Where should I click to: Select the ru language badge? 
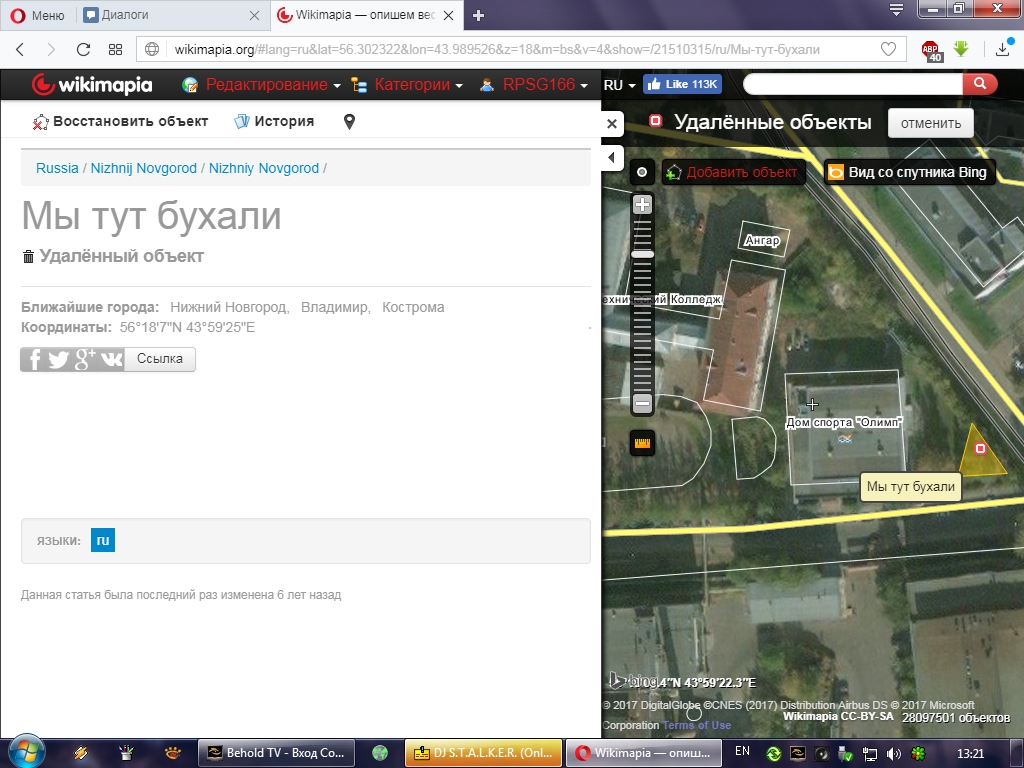[103, 540]
